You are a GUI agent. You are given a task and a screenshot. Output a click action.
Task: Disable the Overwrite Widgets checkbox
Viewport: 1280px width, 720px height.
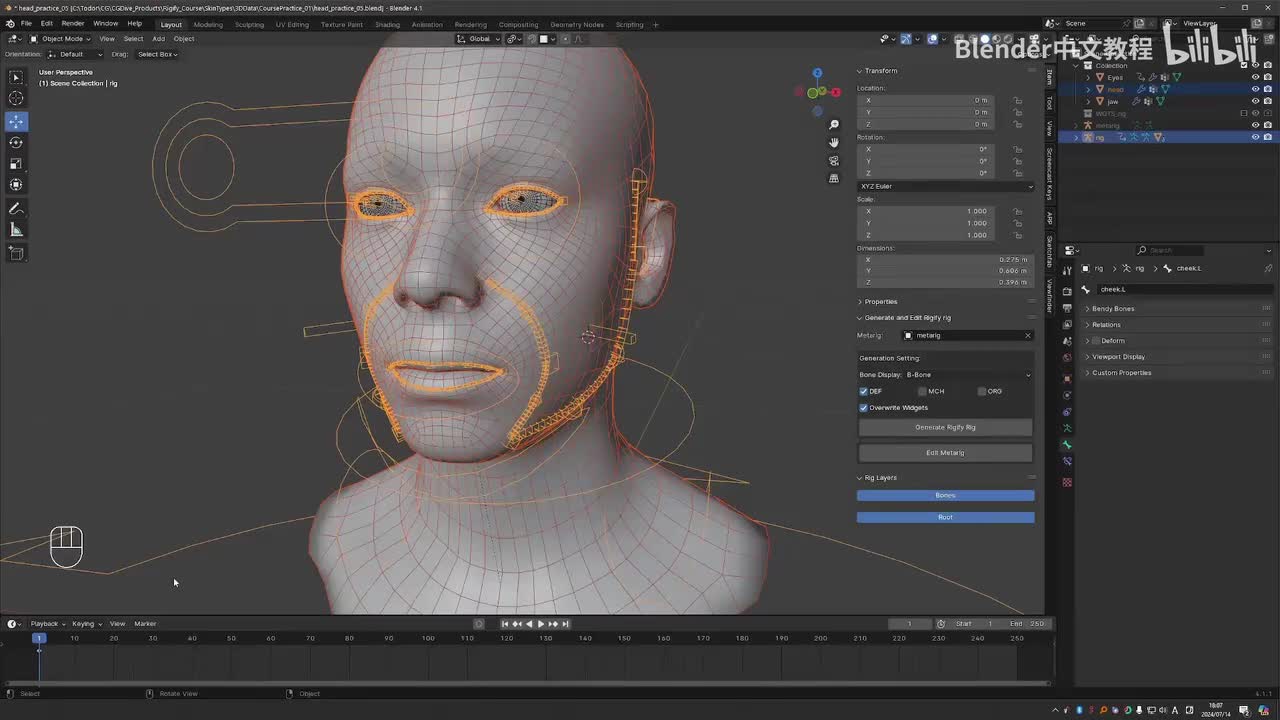click(x=864, y=408)
